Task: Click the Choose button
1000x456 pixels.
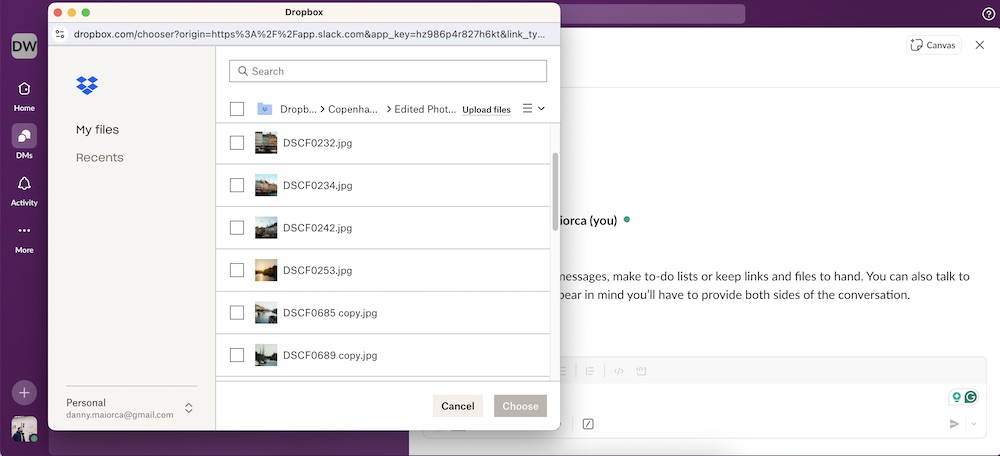Action: [x=520, y=406]
